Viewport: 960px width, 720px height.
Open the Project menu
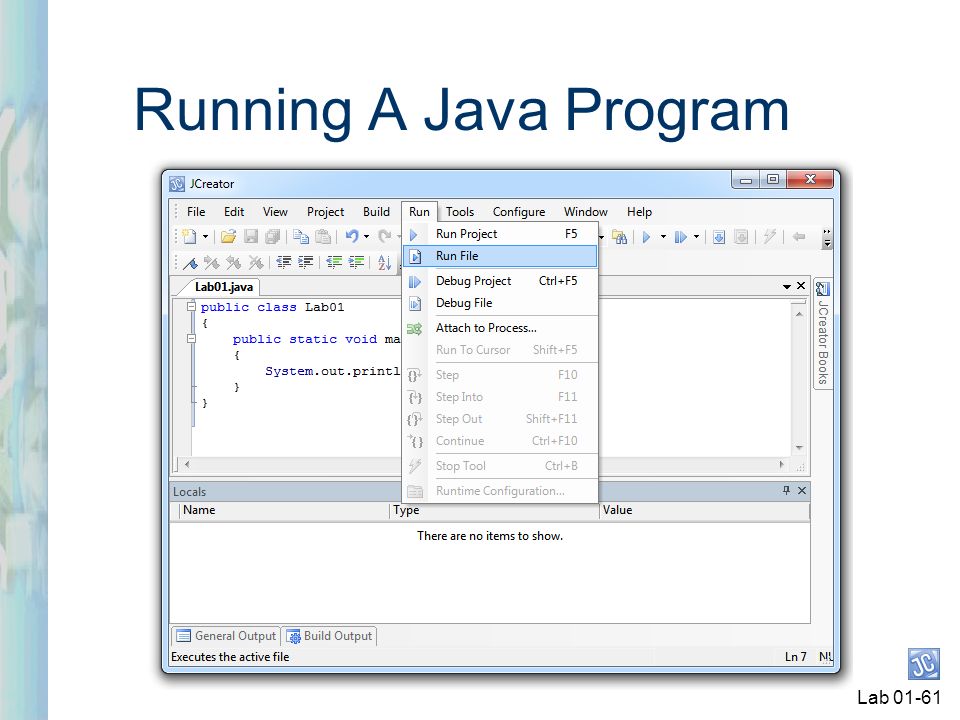(x=325, y=212)
